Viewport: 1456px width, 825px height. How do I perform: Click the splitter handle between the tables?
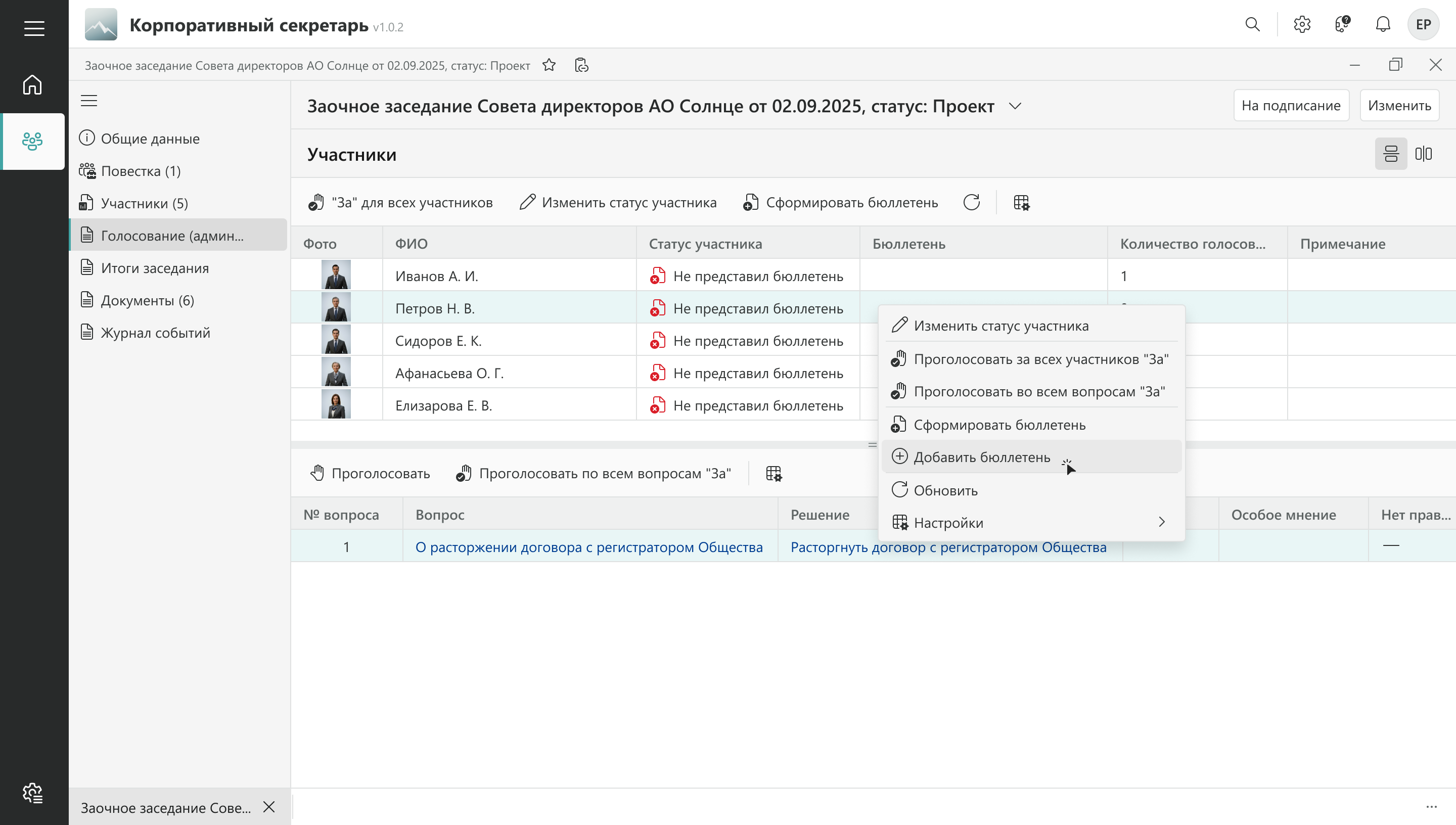click(873, 445)
